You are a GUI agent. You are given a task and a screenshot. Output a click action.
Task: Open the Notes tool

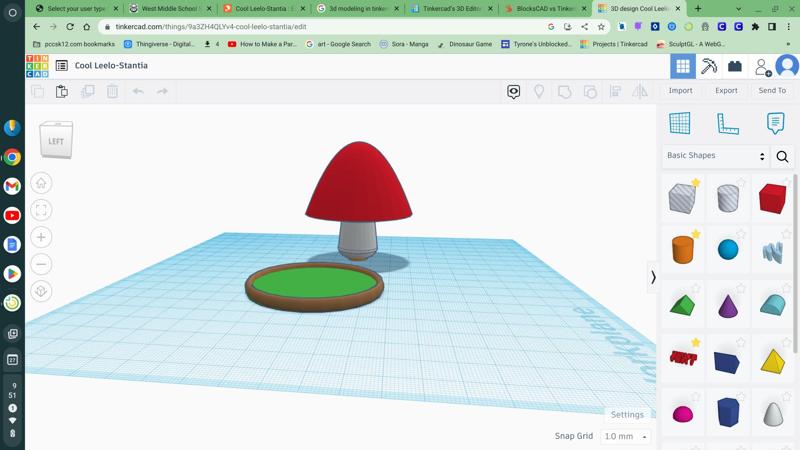(x=775, y=123)
